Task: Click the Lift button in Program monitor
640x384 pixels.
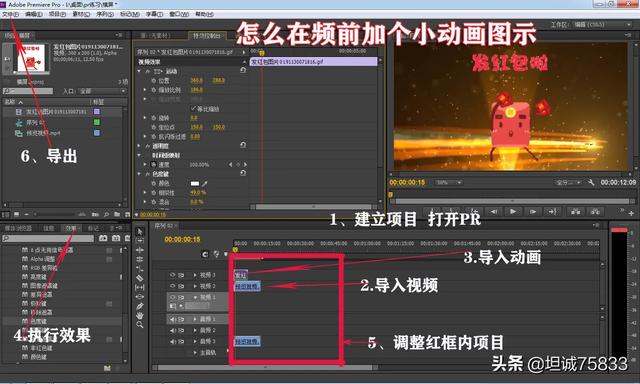Action: [x=576, y=211]
